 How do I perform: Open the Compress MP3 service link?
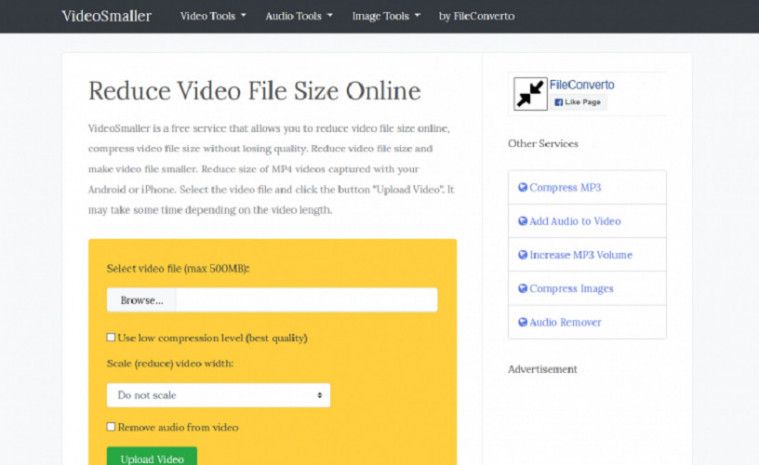click(565, 187)
